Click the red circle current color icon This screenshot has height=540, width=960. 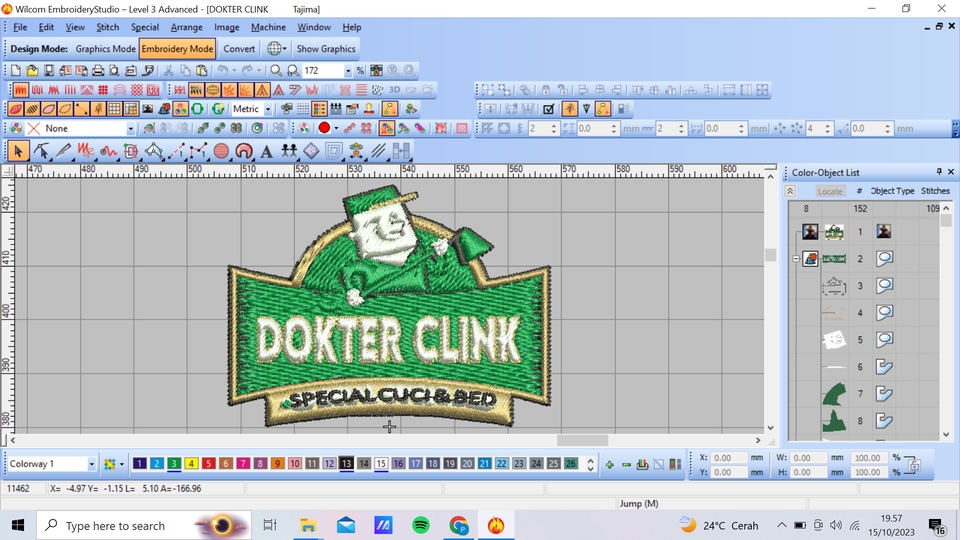coord(324,128)
